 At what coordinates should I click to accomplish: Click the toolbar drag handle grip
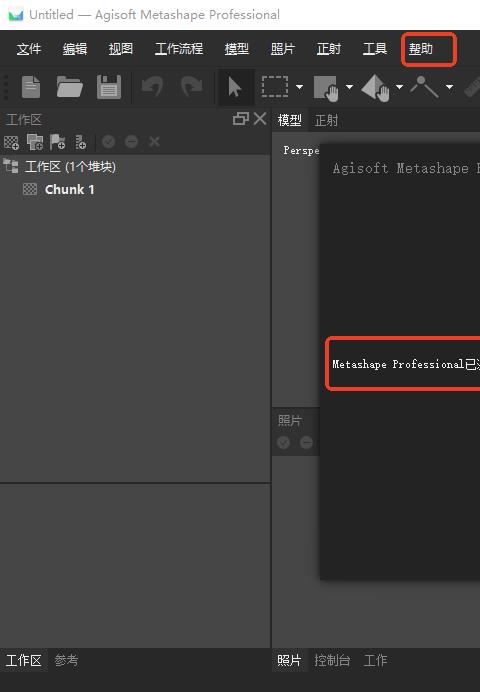6,87
